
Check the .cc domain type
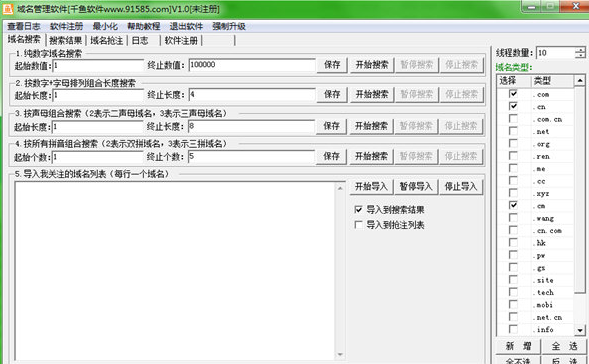coord(513,181)
